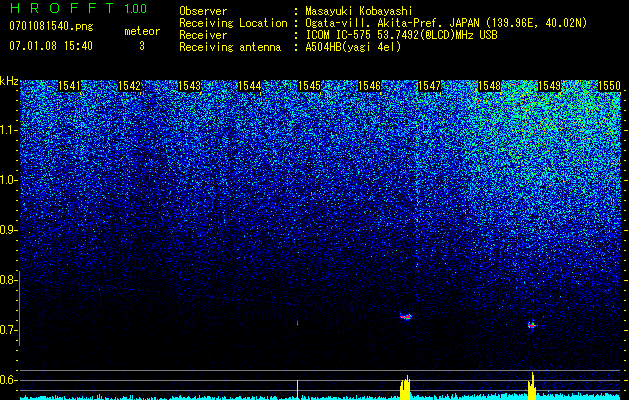Click the 1543 time marker

tap(189, 86)
